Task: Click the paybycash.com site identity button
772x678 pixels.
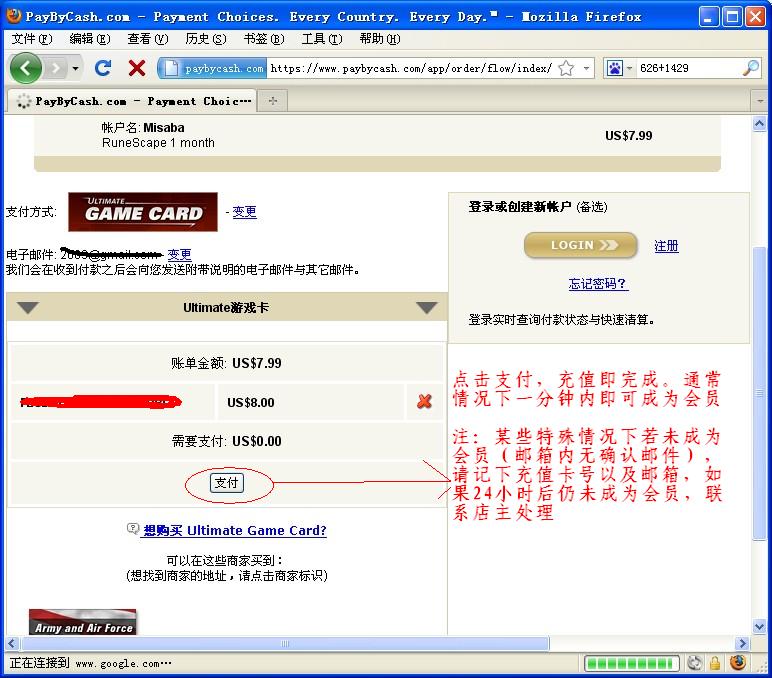Action: coord(213,68)
